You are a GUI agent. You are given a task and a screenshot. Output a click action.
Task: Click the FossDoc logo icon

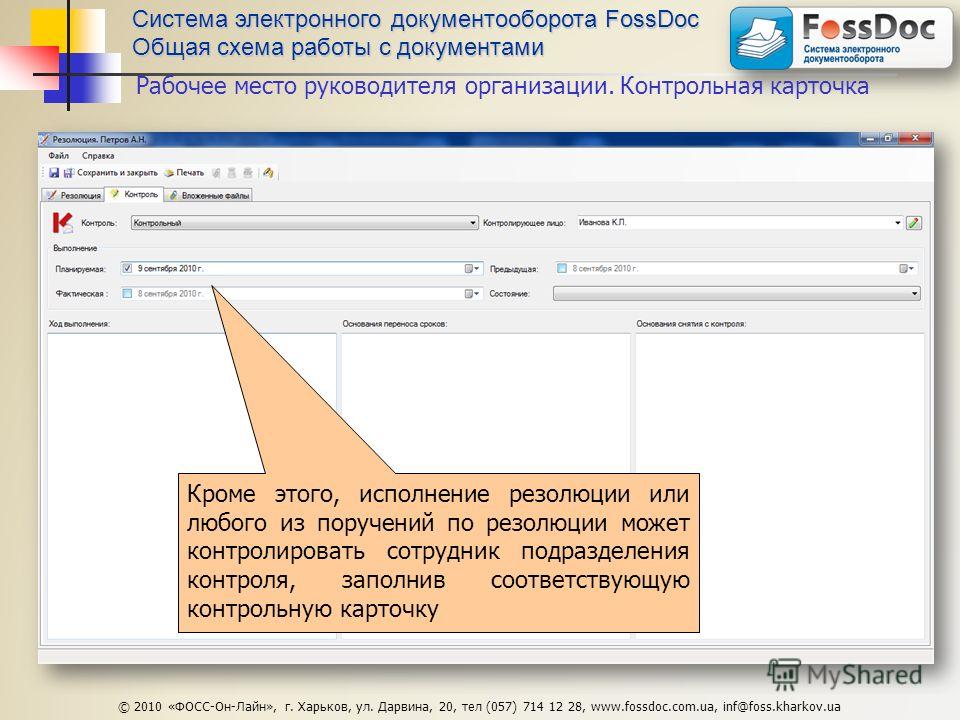[x=761, y=39]
